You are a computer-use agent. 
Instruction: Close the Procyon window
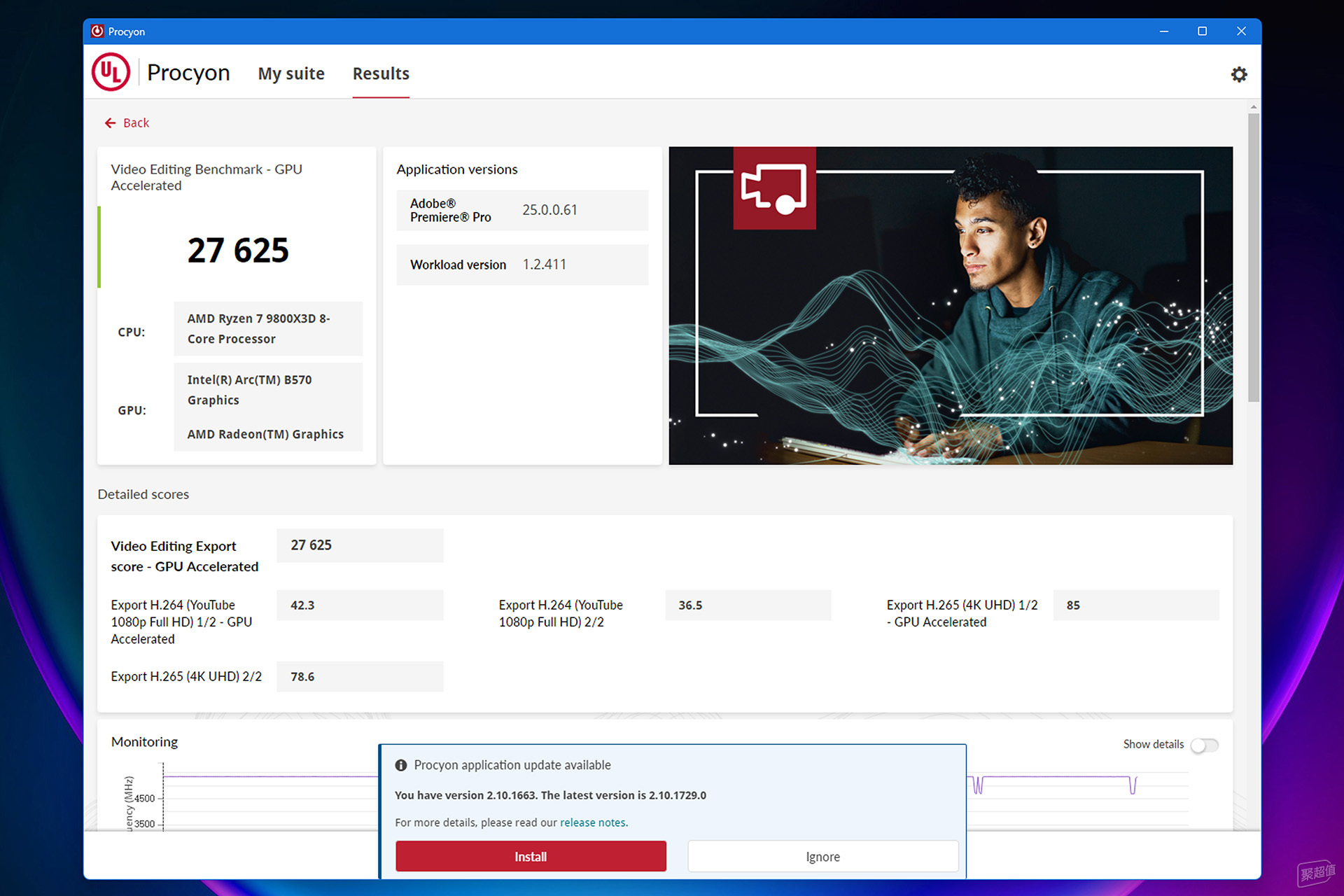1241,31
